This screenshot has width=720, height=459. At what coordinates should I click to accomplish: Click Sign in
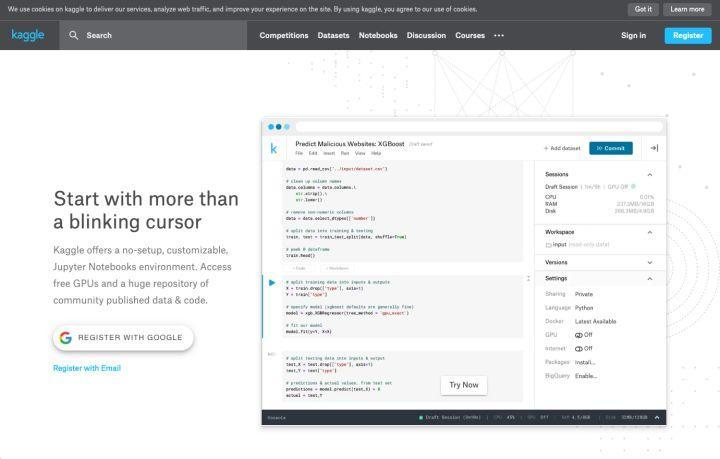[633, 35]
